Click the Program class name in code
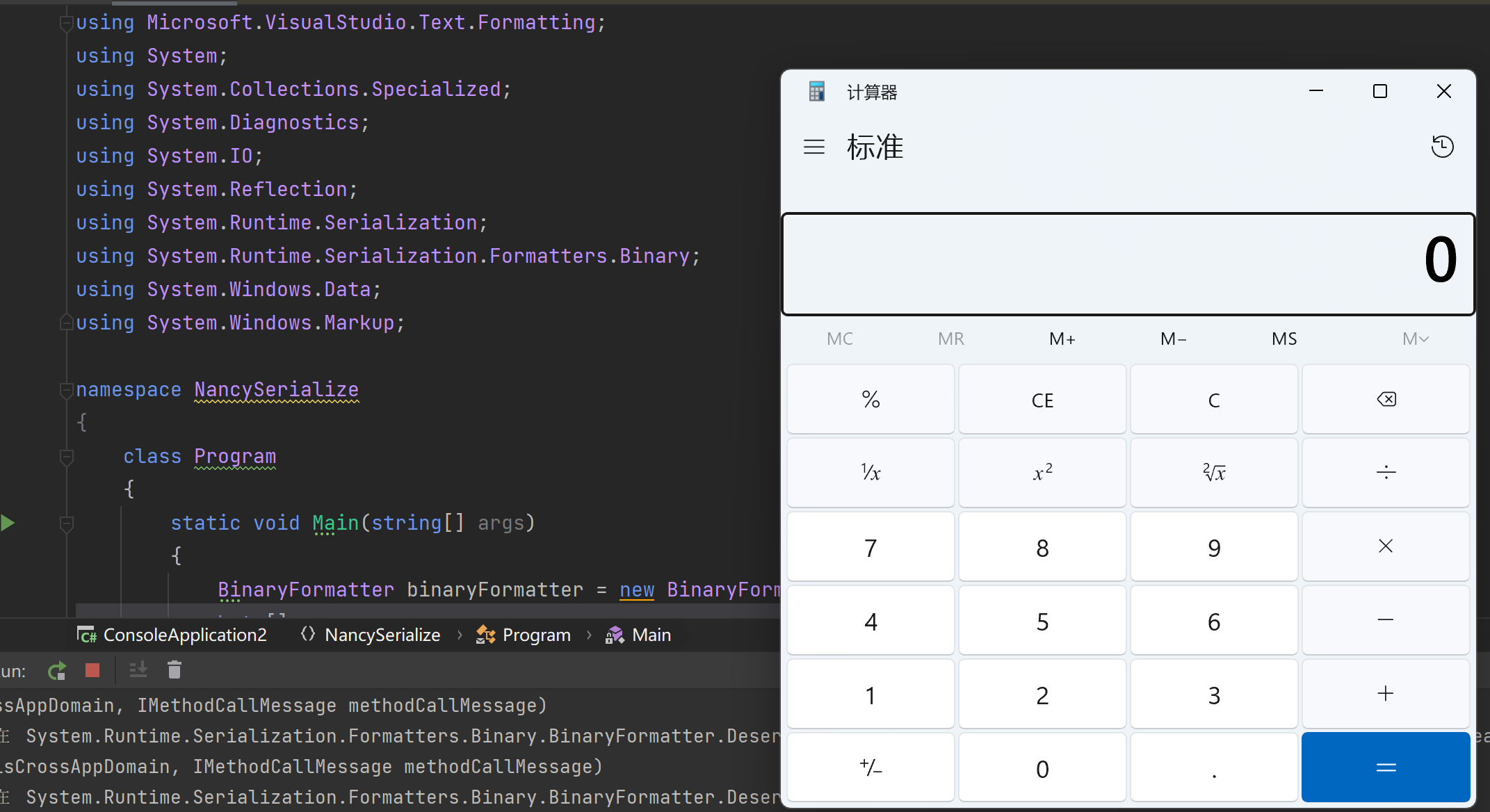Image resolution: width=1490 pixels, height=812 pixels. tap(235, 456)
